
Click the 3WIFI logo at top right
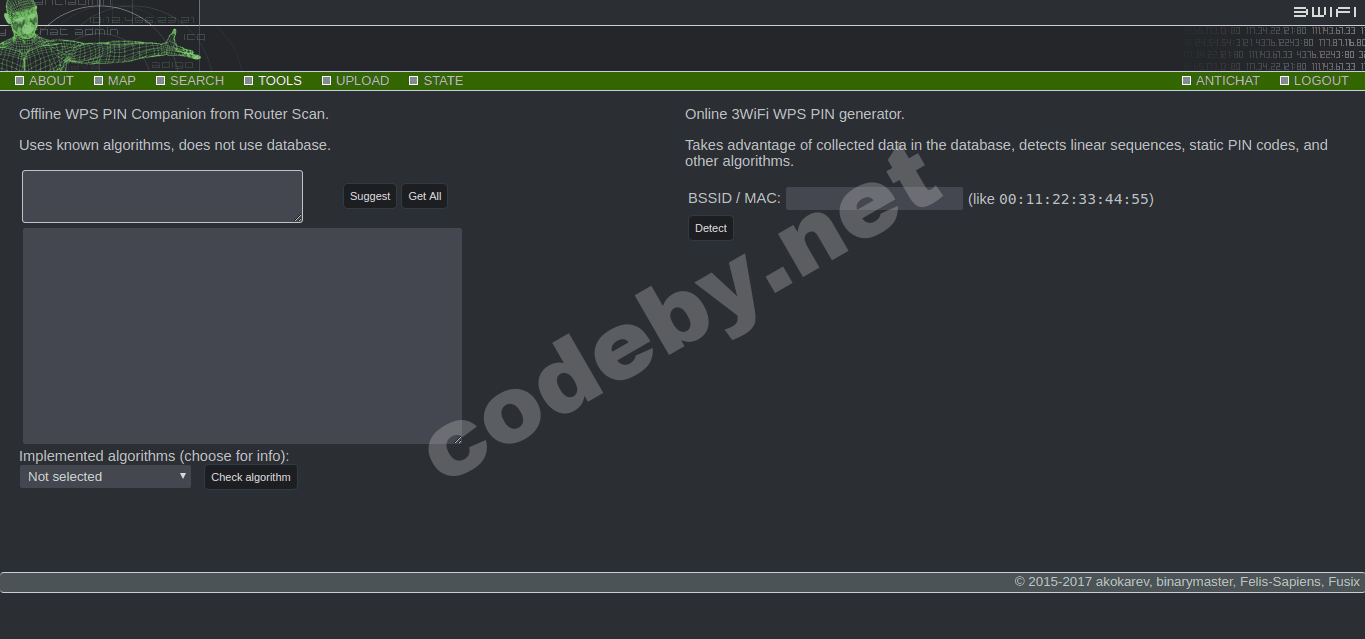coord(1325,12)
